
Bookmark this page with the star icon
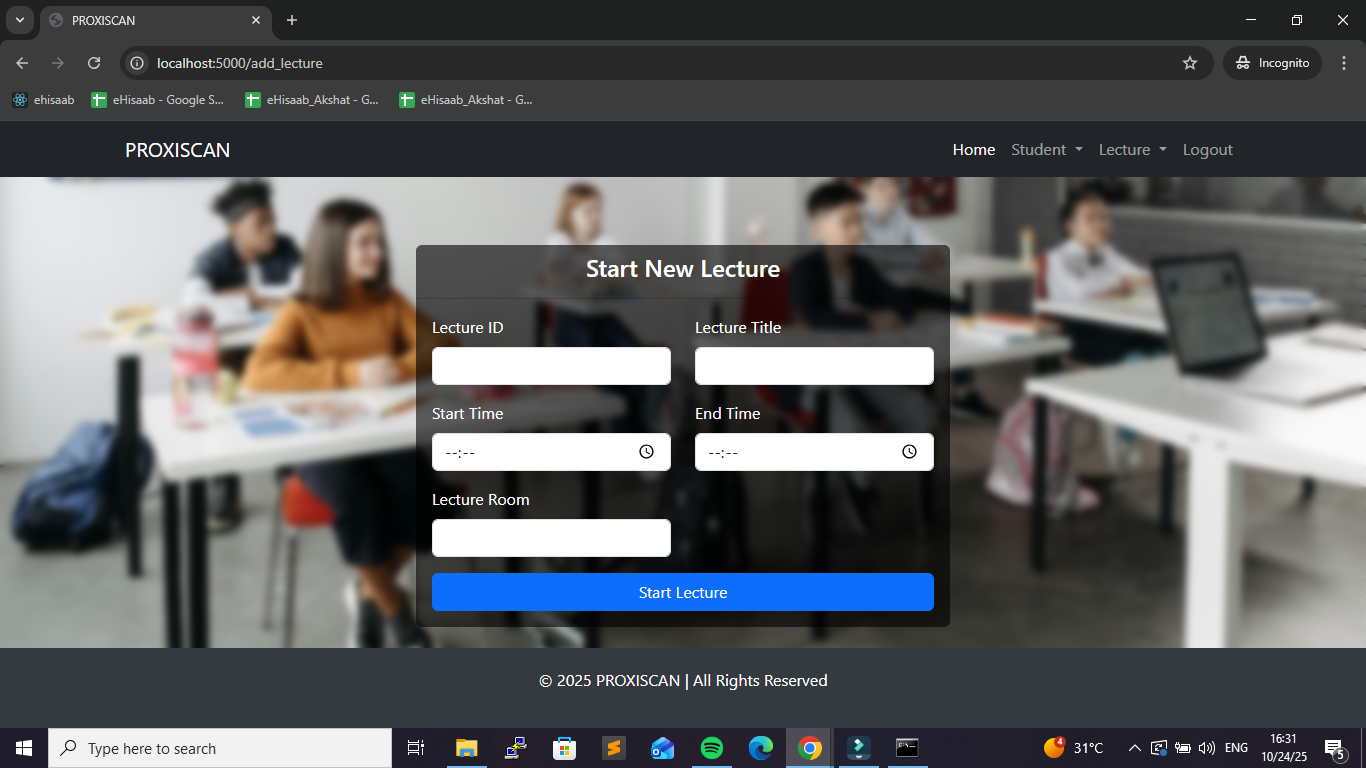[x=1189, y=63]
